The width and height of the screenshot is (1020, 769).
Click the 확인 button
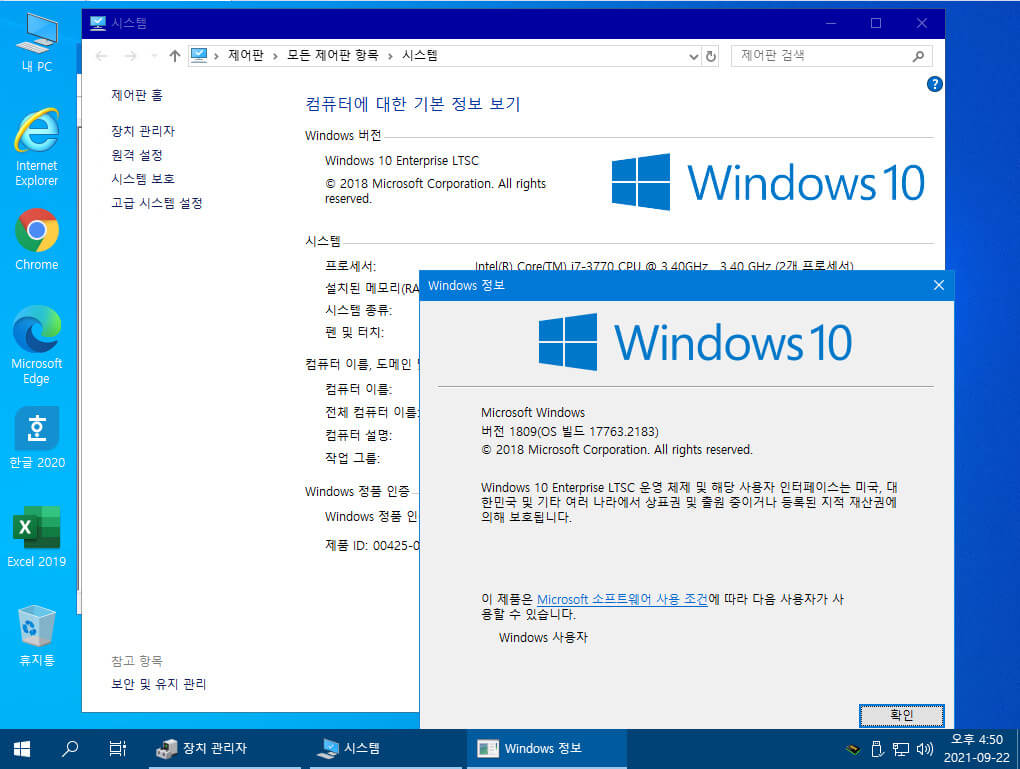tap(901, 715)
